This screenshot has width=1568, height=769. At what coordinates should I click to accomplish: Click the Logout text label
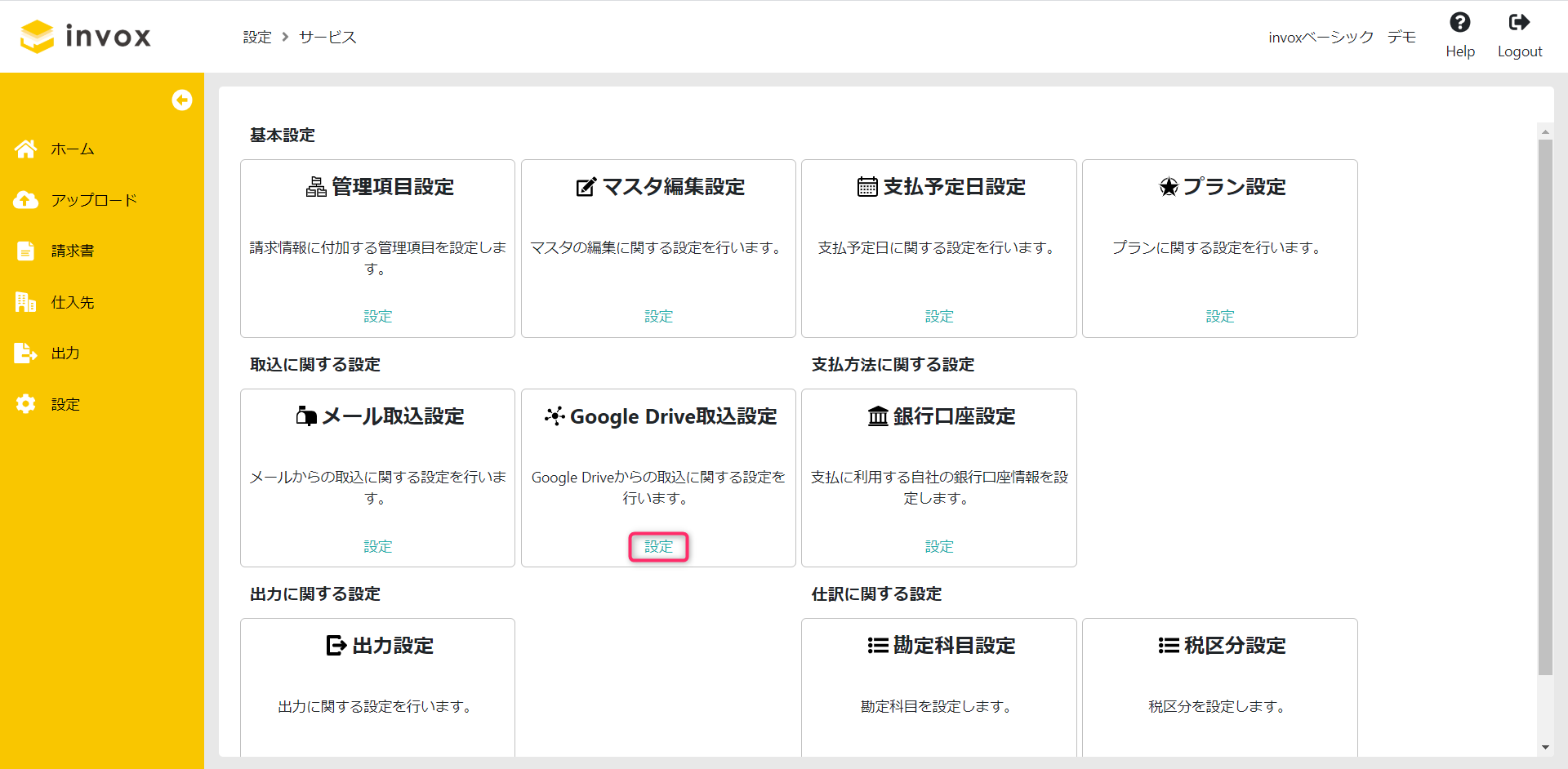click(1520, 51)
